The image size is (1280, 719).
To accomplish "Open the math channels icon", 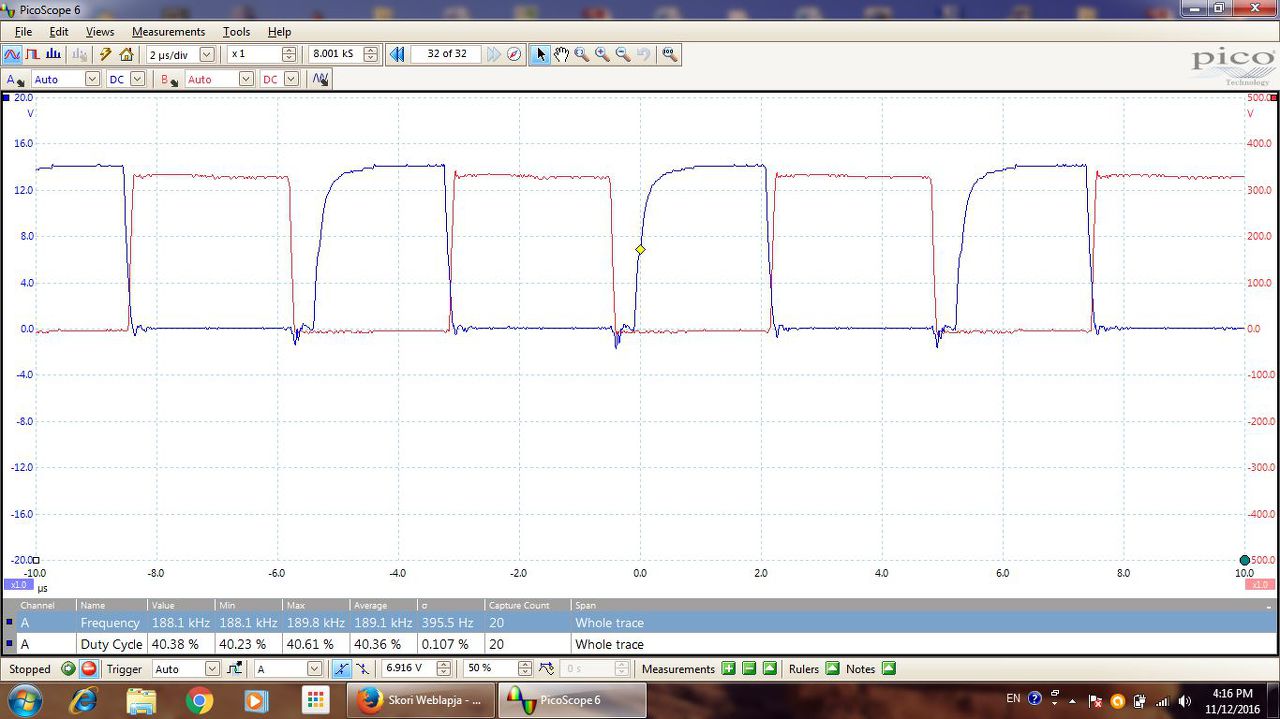I will pos(320,79).
